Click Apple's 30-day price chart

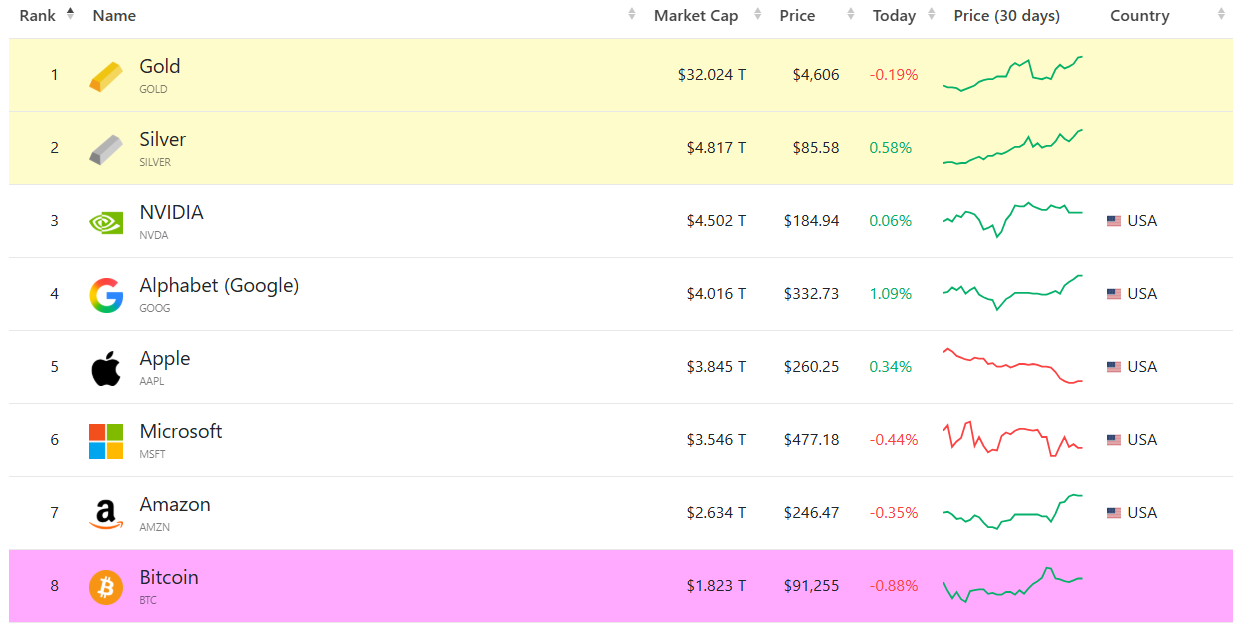[1012, 366]
